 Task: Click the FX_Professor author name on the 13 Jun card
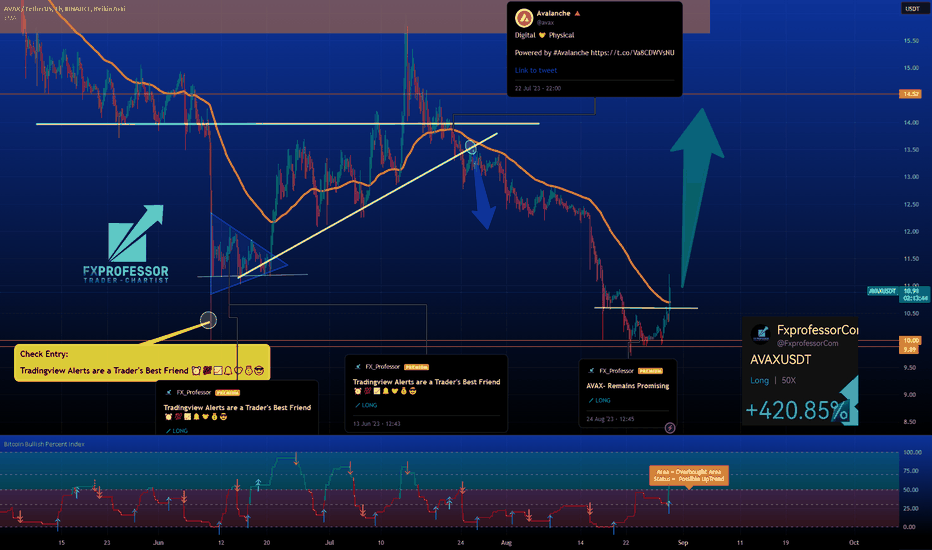[x=383, y=367]
